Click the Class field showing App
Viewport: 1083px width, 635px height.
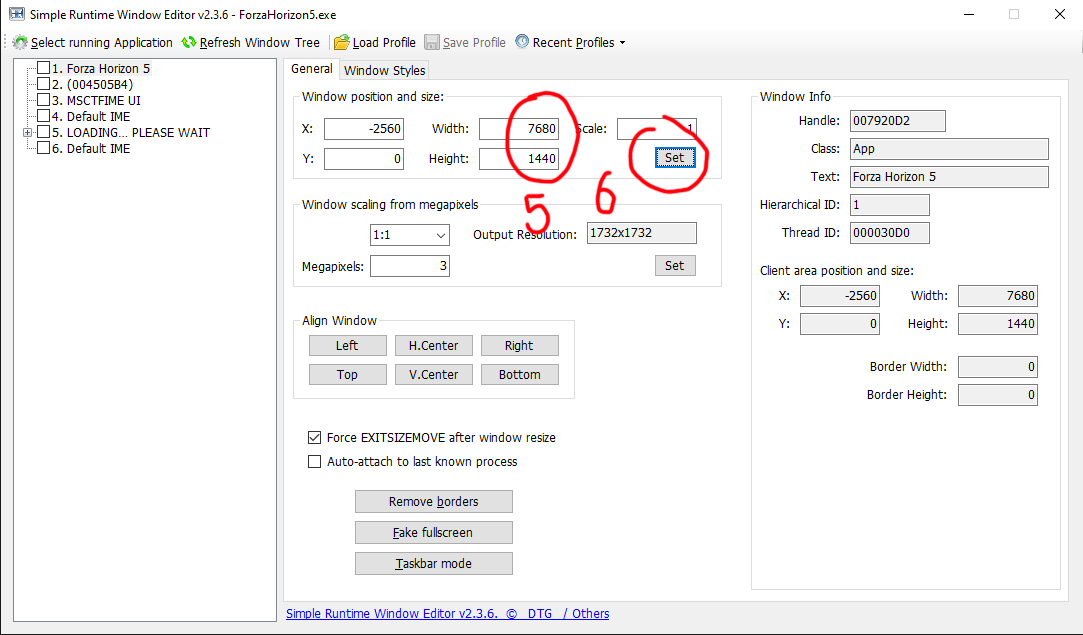click(x=949, y=149)
